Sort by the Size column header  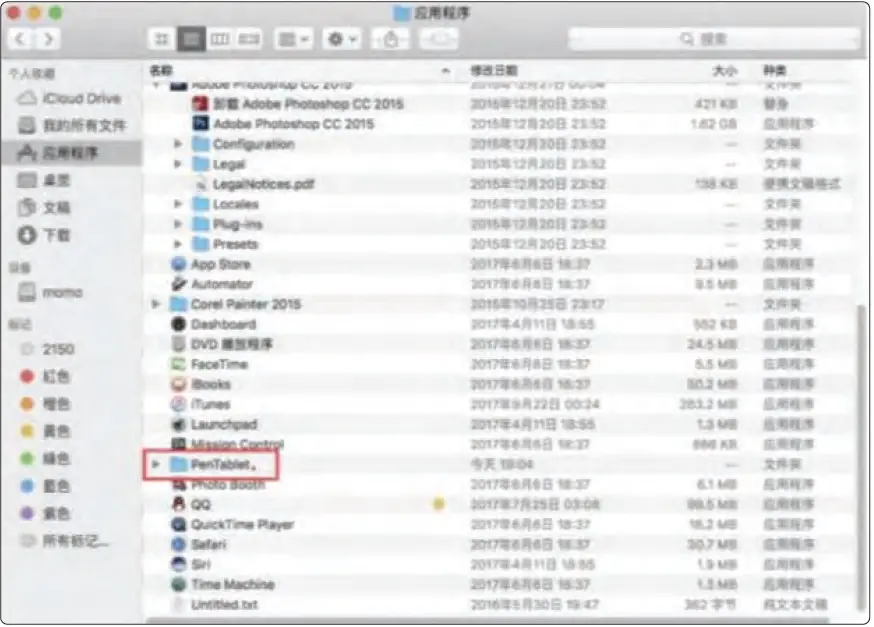coord(725,71)
